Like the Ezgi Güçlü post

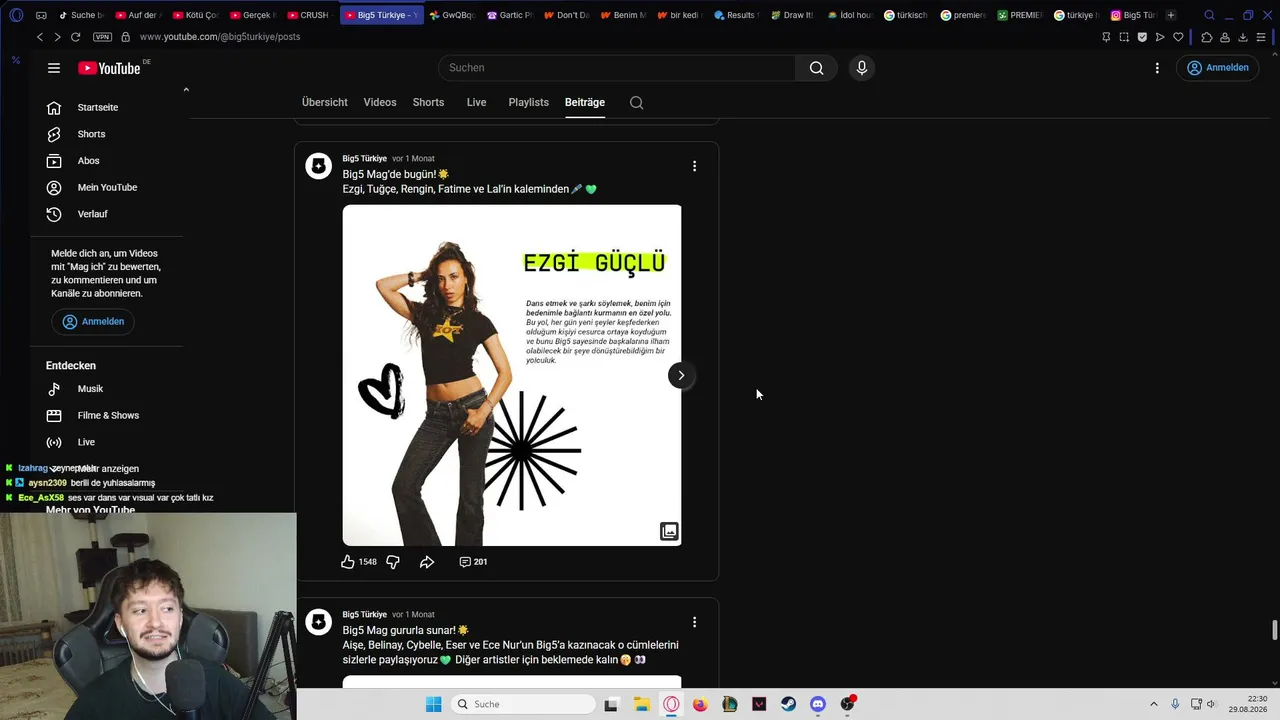tap(348, 562)
